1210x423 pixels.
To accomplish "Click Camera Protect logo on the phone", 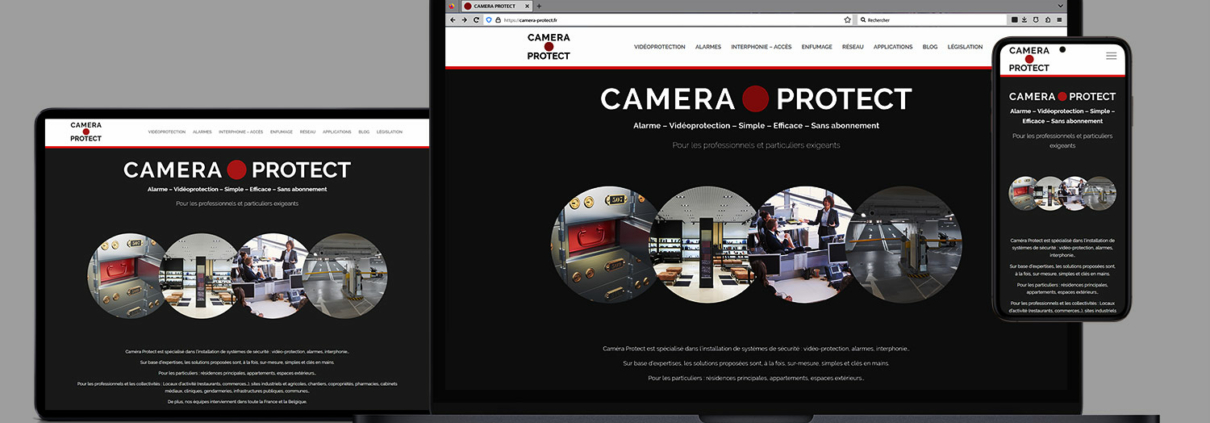I will click(1029, 59).
